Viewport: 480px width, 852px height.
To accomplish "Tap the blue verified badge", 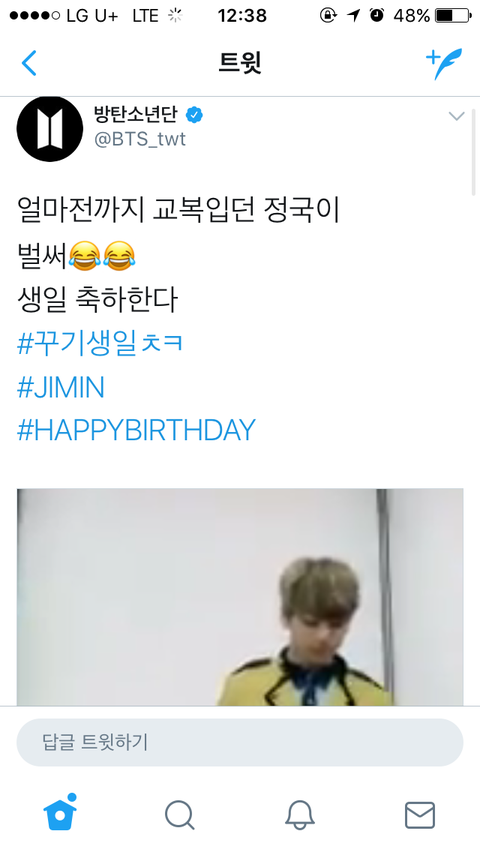I will 194,115.
